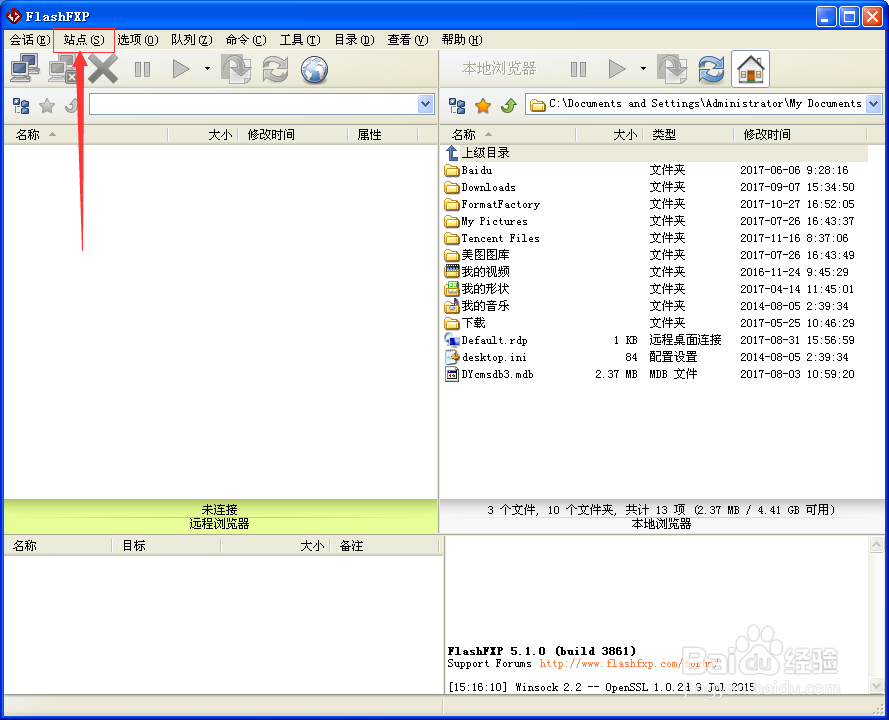This screenshot has height=720, width=889.
Task: Select the 上级目录 parent row
Action: 655,153
